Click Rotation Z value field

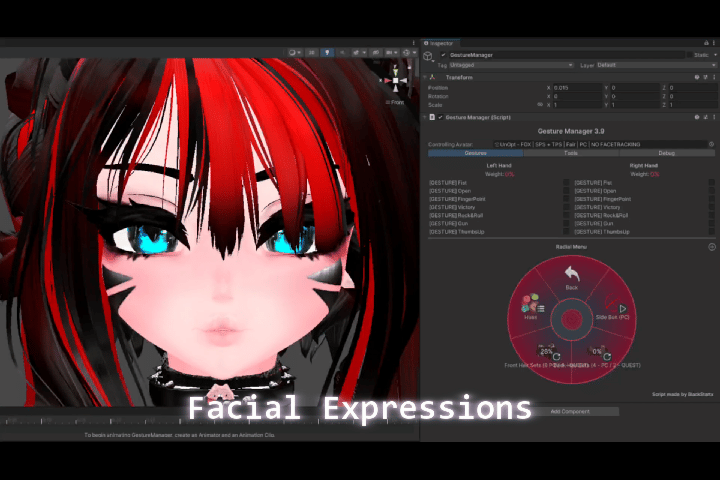tap(692, 96)
